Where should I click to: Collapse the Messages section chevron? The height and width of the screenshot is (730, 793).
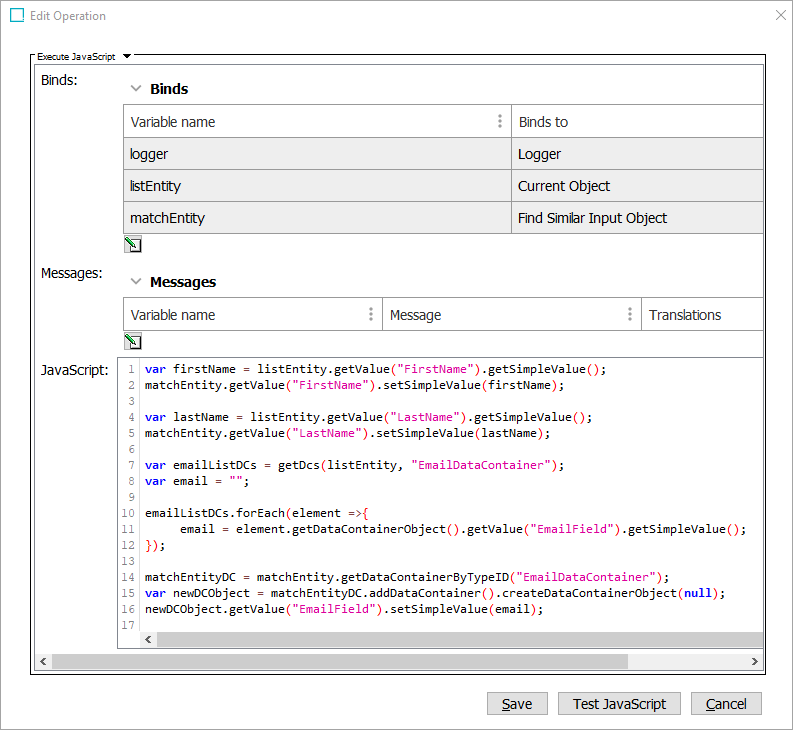[x=136, y=282]
